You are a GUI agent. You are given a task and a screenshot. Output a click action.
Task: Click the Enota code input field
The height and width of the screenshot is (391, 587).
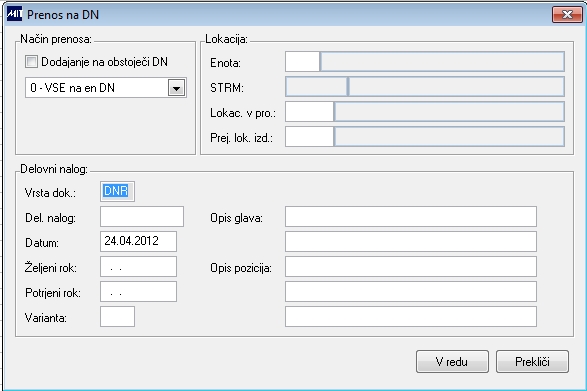pos(302,62)
